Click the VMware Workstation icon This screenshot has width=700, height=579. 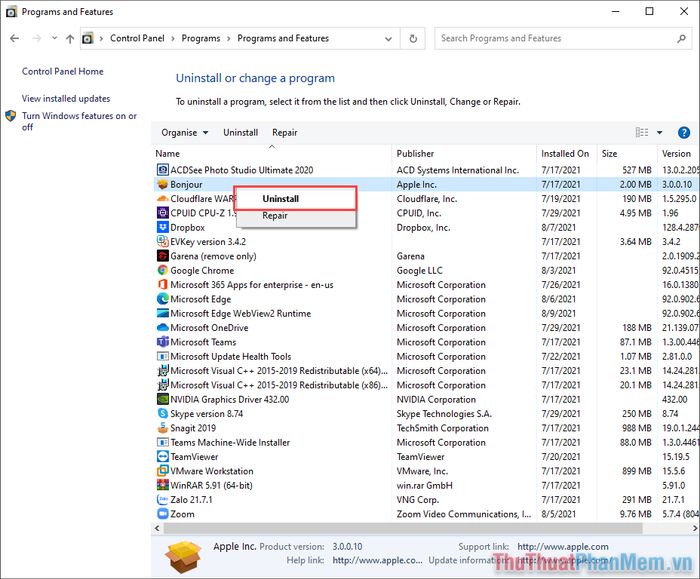(x=163, y=471)
